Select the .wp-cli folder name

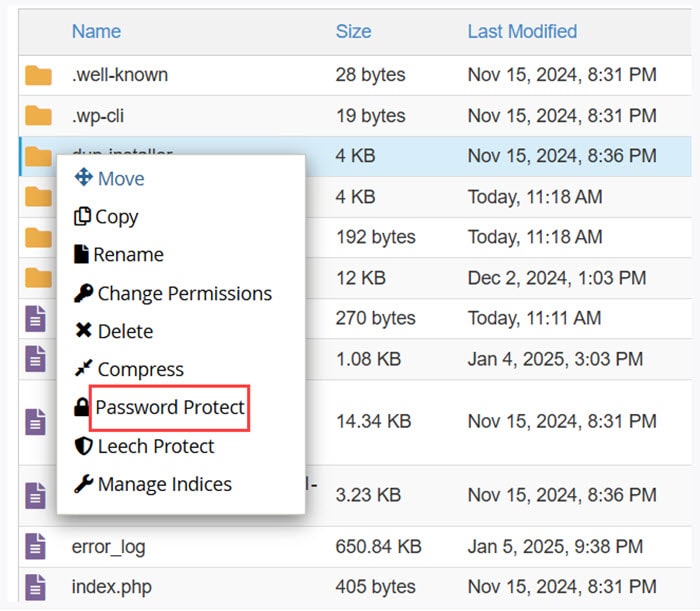[x=97, y=115]
